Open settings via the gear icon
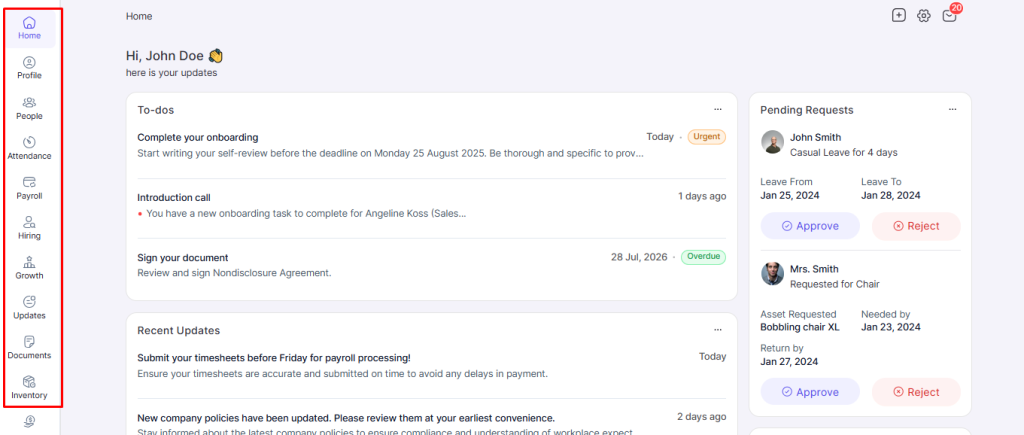The image size is (1024, 435). (923, 16)
